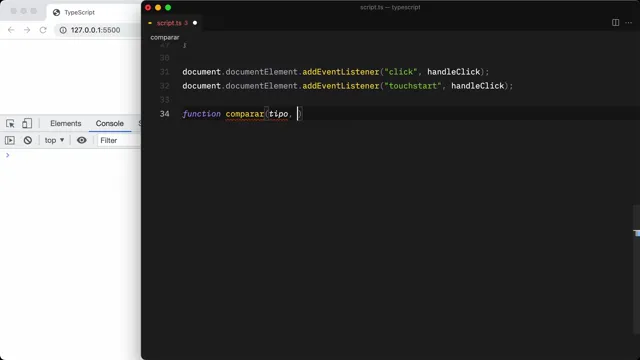The height and width of the screenshot is (360, 640).
Task: Reload the browser page
Action: (x=43, y=30)
